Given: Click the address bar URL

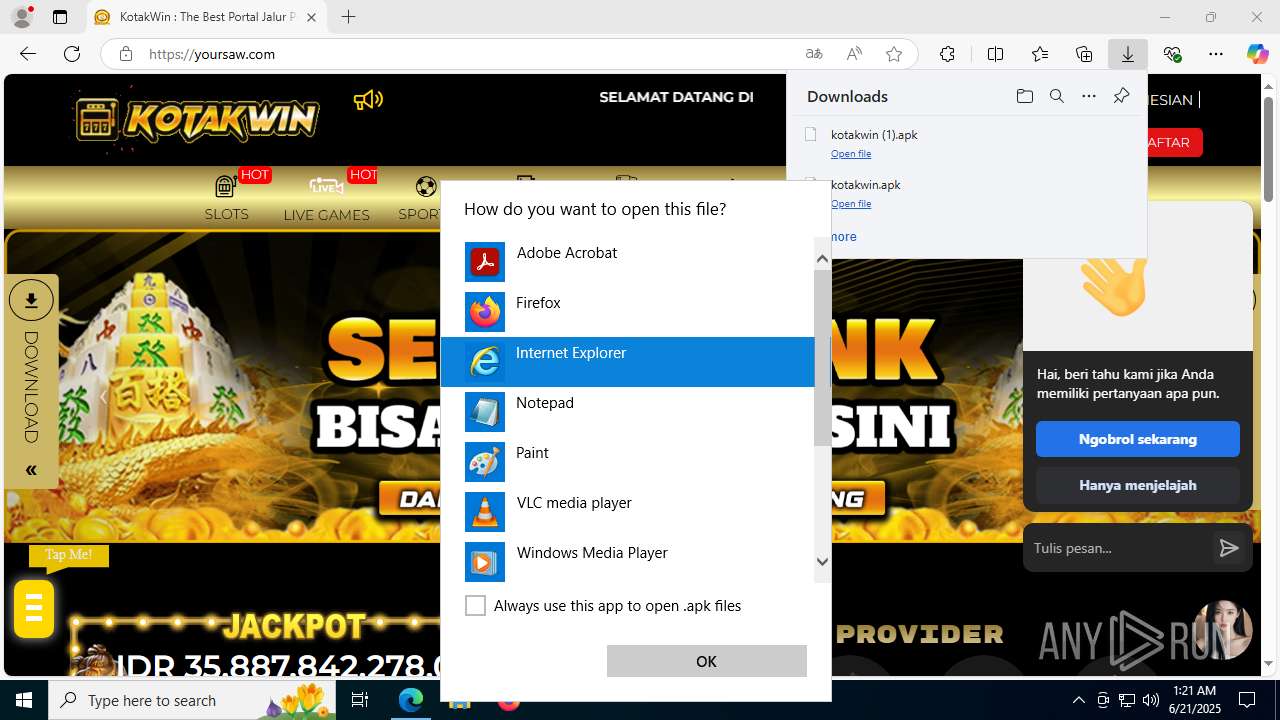Looking at the screenshot, I should 212,54.
